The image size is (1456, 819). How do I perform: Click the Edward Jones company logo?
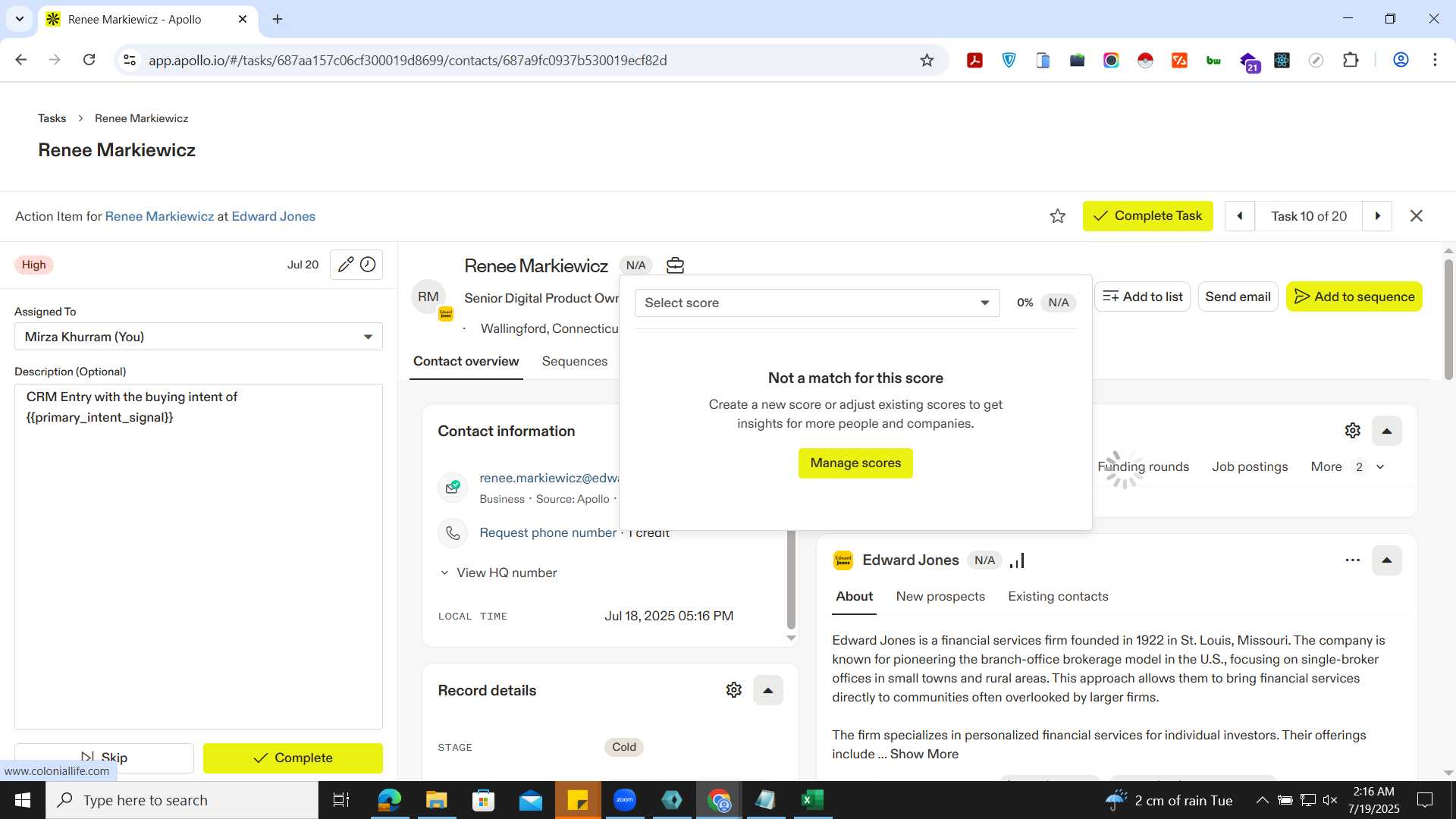843,560
